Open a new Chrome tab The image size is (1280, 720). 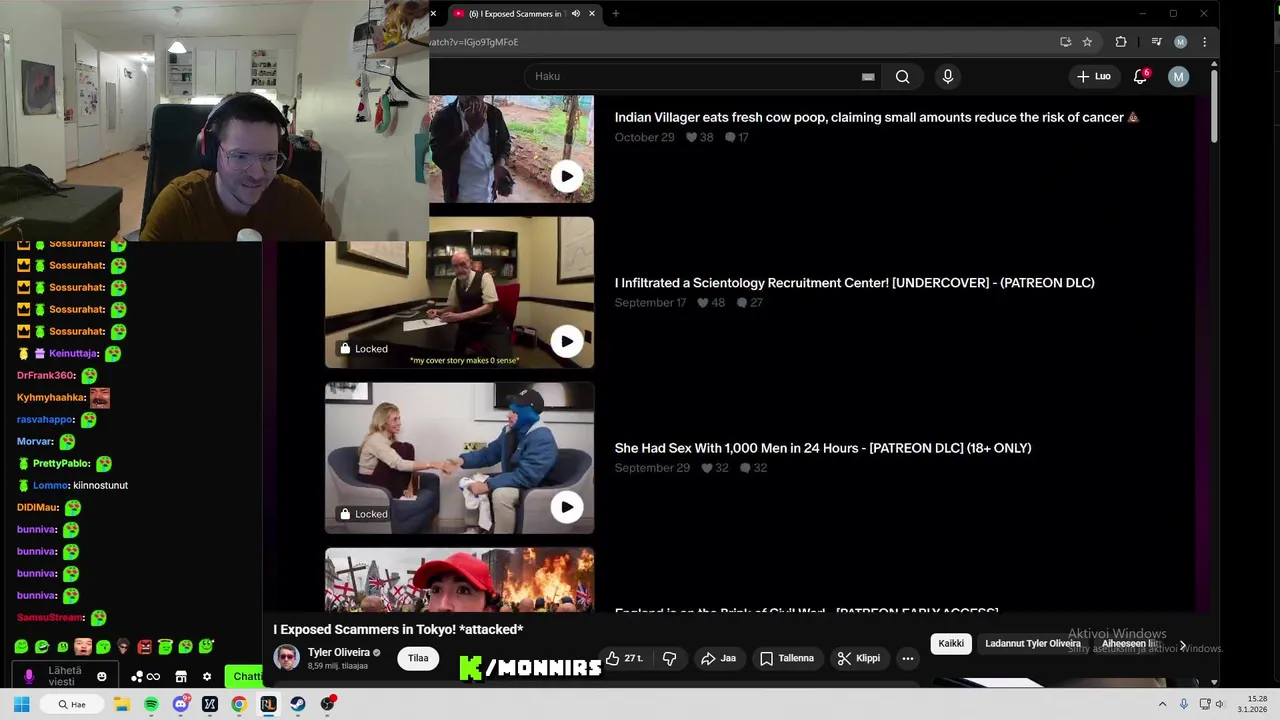(x=616, y=14)
